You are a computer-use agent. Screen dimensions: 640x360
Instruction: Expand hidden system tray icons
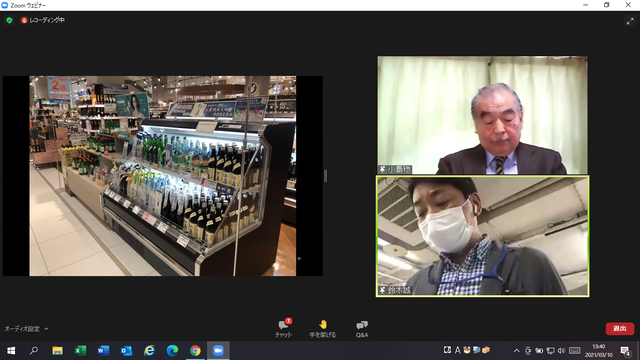tap(516, 351)
